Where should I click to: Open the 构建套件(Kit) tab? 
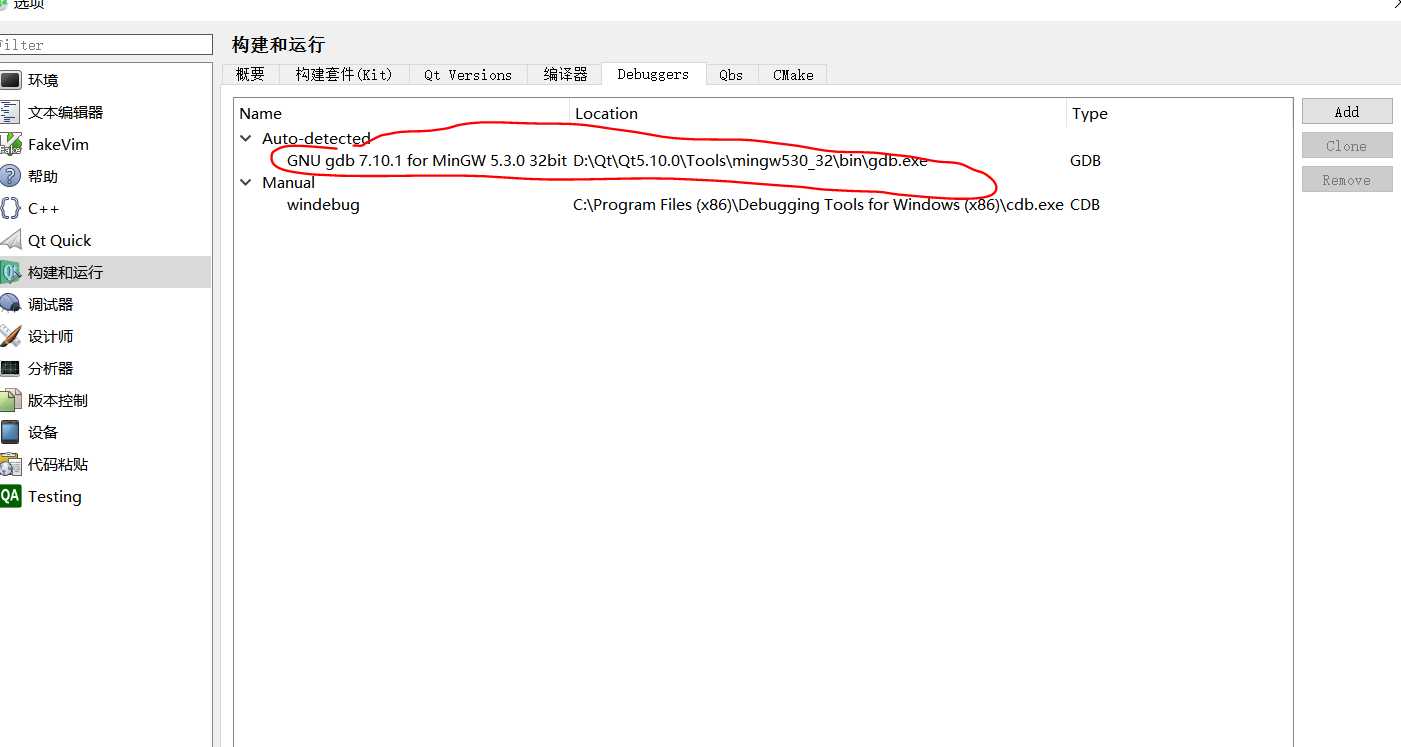point(344,74)
